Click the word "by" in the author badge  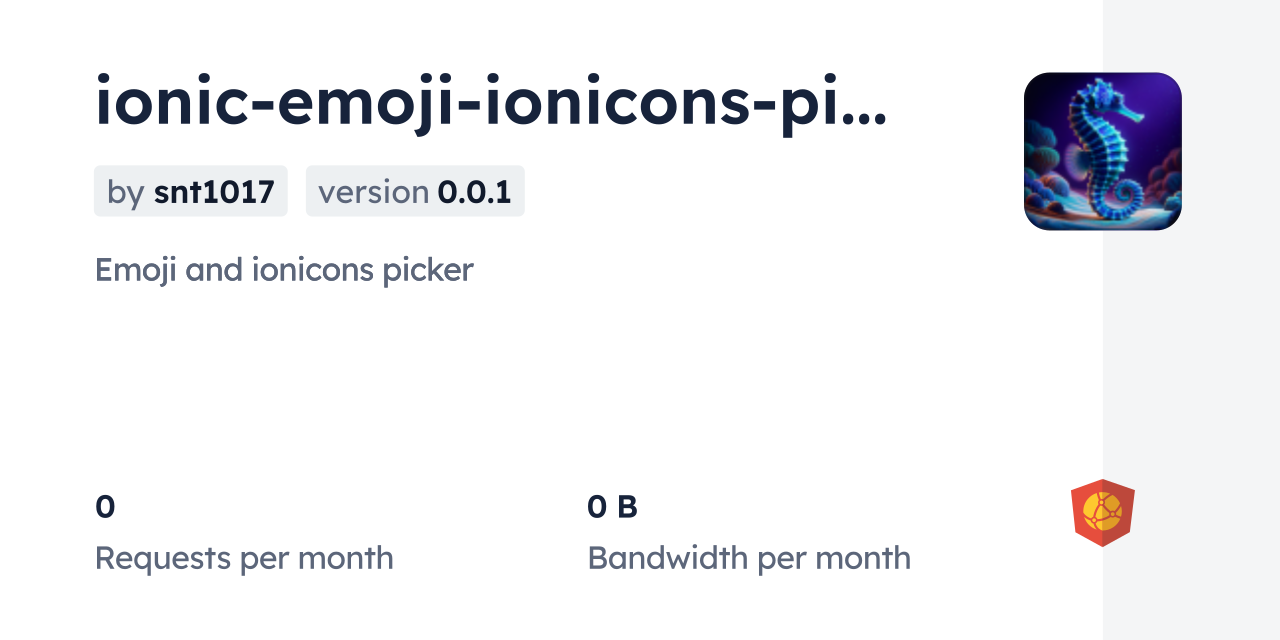pos(125,191)
